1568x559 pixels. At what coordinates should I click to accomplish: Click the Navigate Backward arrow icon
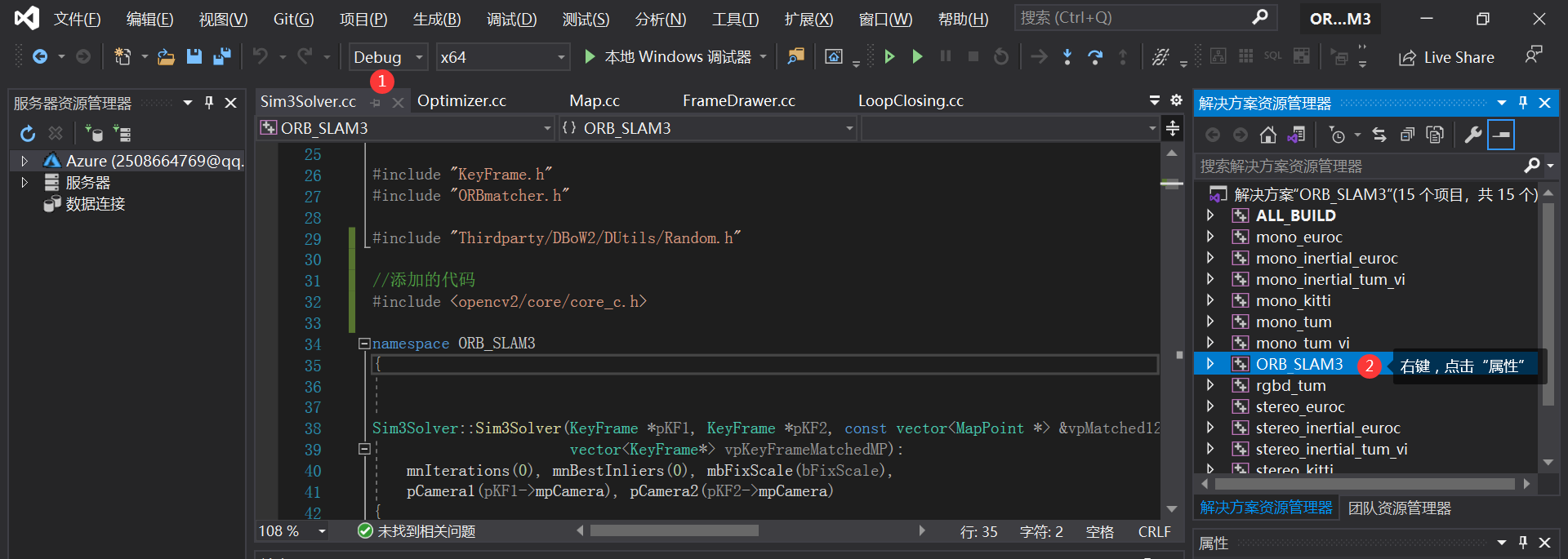point(39,57)
